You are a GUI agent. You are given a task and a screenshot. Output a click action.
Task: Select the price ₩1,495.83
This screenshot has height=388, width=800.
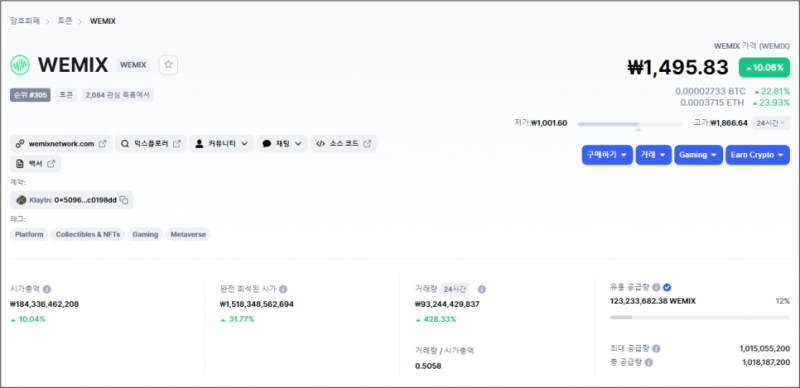(x=678, y=67)
